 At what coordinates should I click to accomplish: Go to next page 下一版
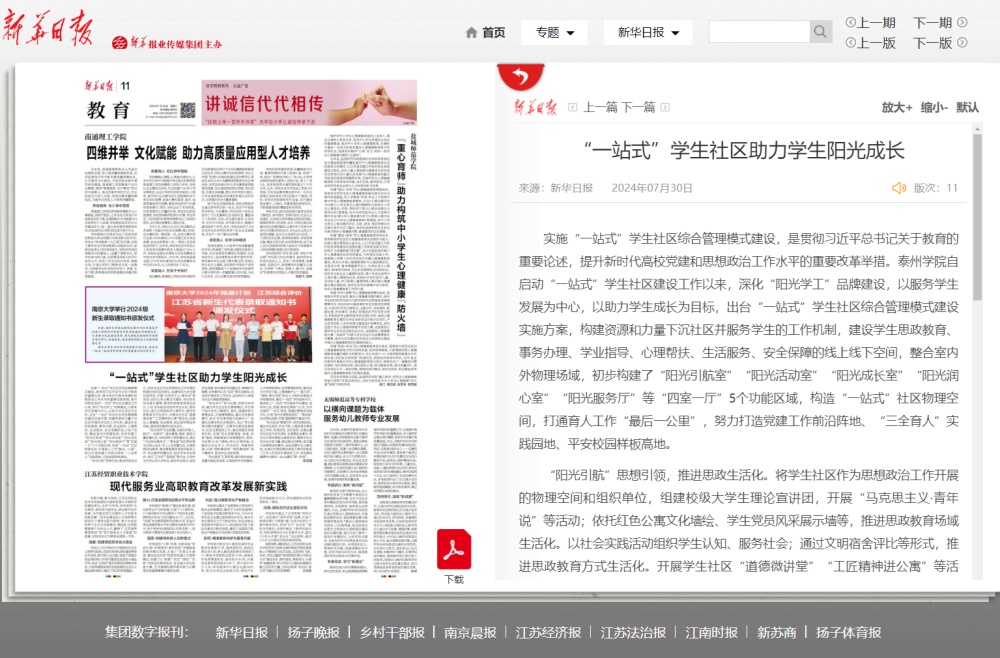coord(939,43)
